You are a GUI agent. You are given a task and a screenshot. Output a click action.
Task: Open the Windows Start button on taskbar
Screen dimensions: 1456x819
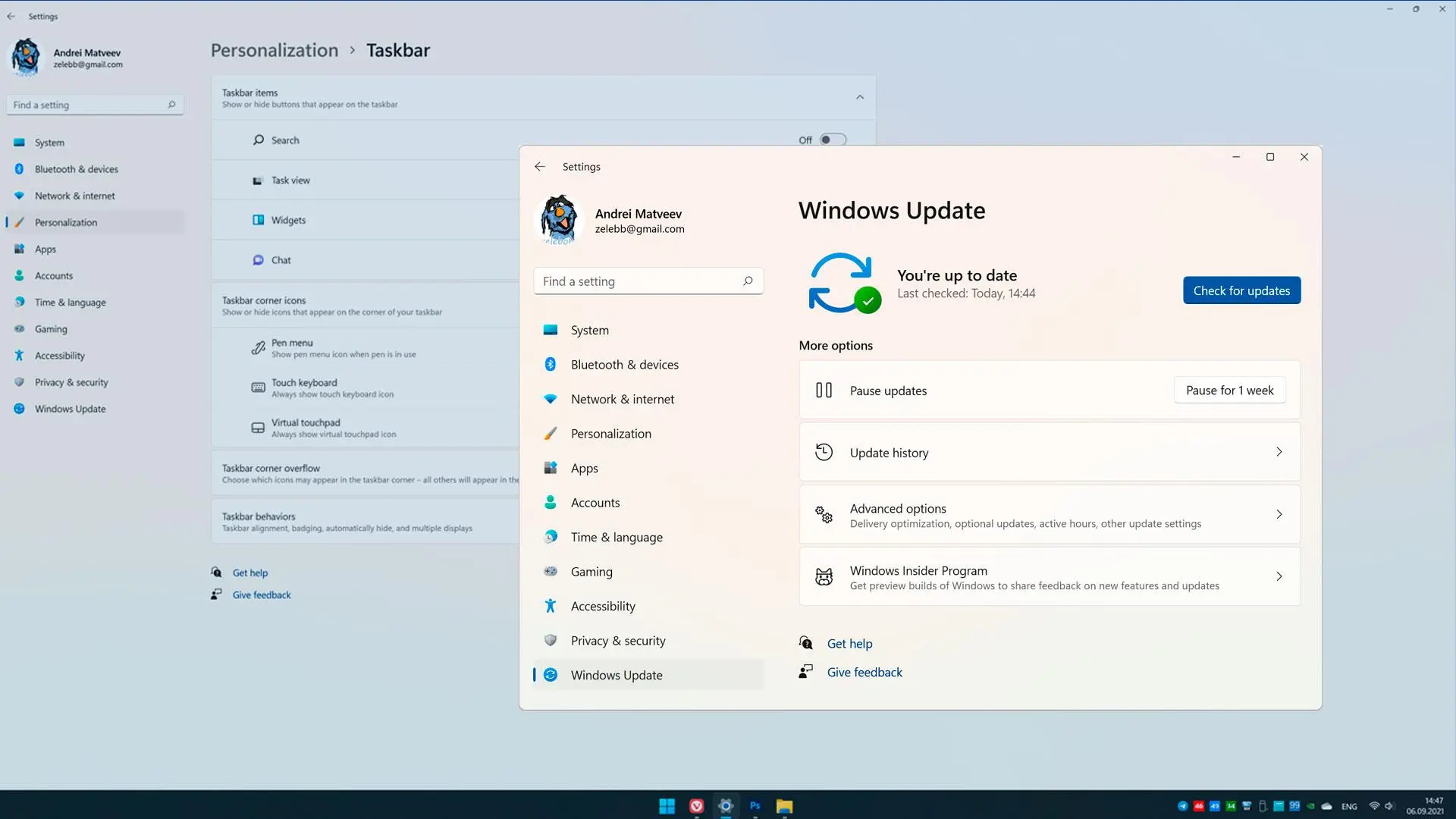[x=667, y=806]
